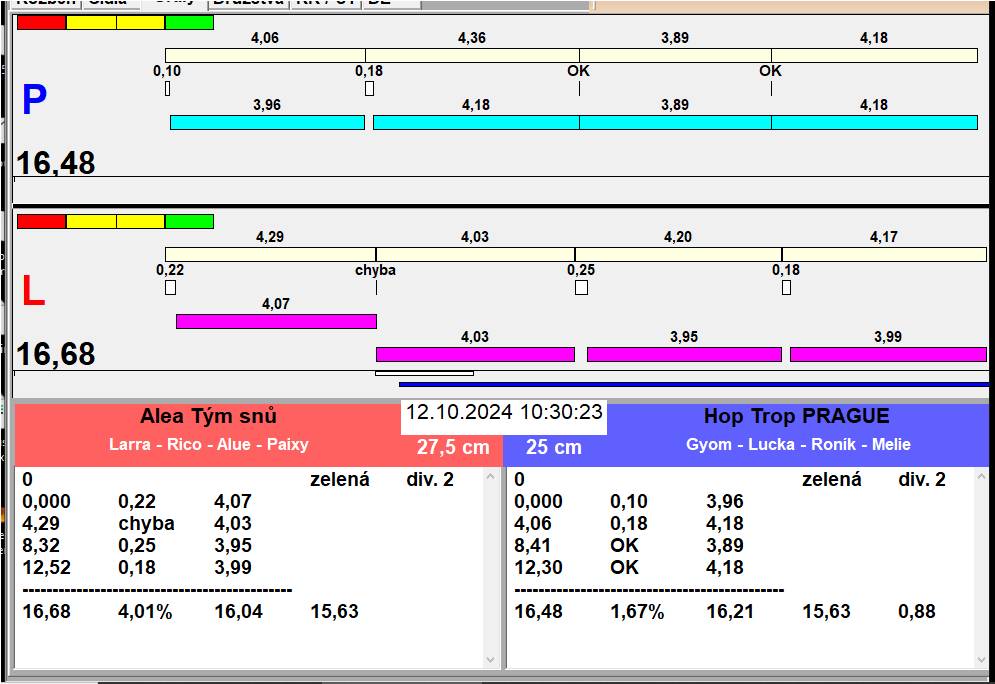Click the cyan 3,96 run bar in lane P
The width and height of the screenshot is (995, 684).
point(267,122)
